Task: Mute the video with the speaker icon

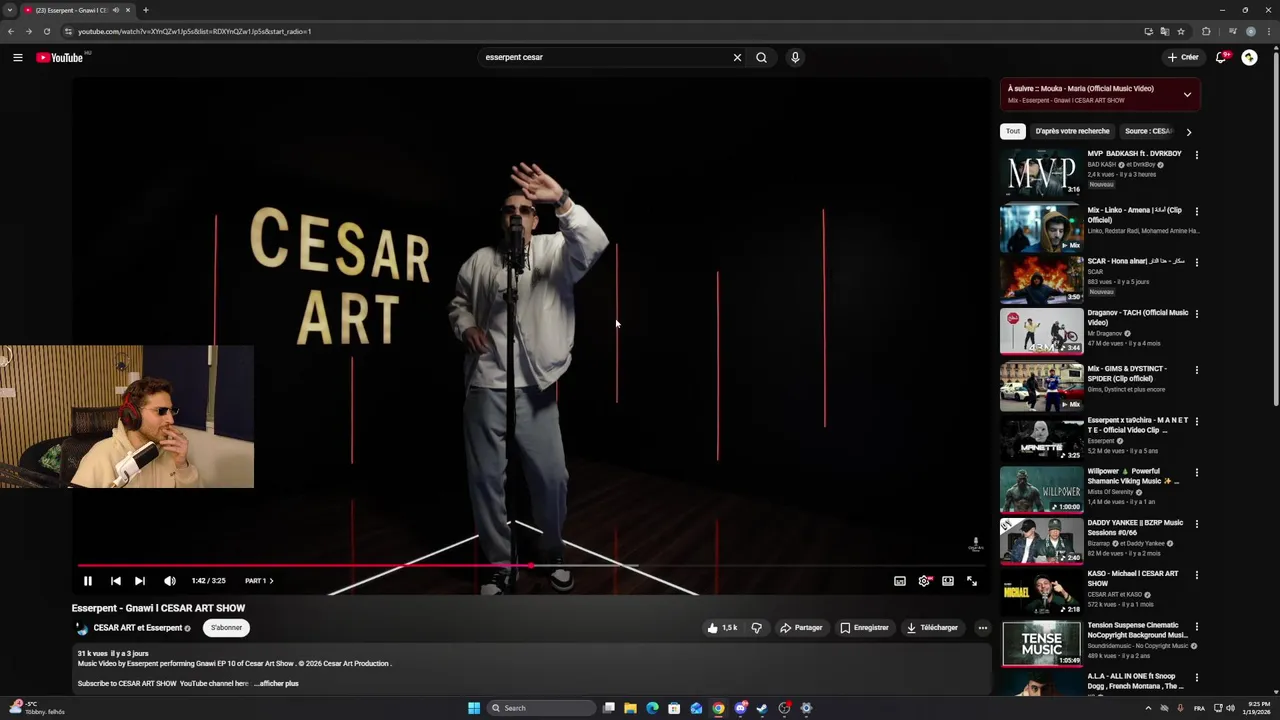Action: tap(170, 581)
